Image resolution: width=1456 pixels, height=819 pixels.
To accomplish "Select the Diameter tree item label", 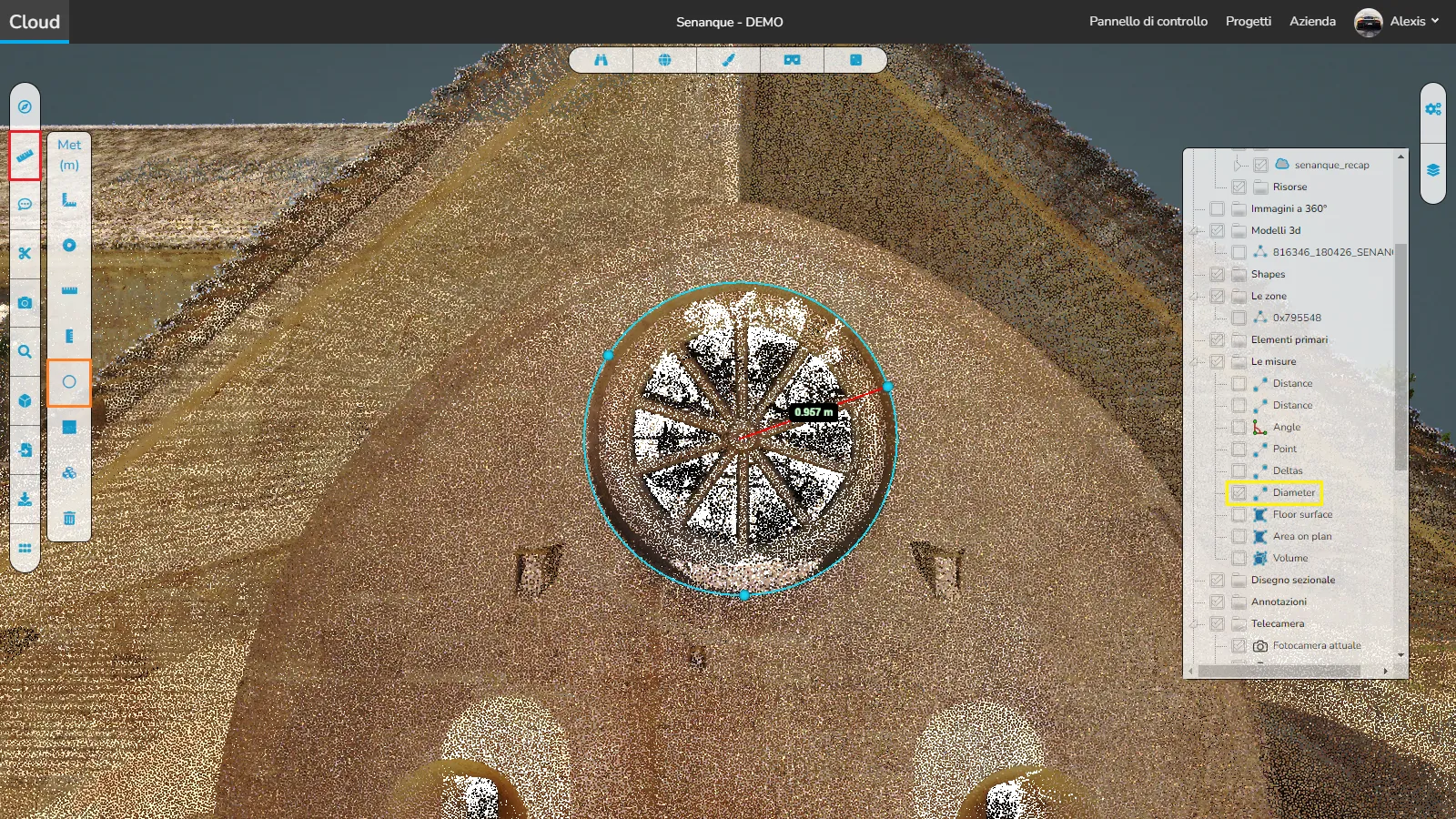I will pyautogui.click(x=1294, y=492).
